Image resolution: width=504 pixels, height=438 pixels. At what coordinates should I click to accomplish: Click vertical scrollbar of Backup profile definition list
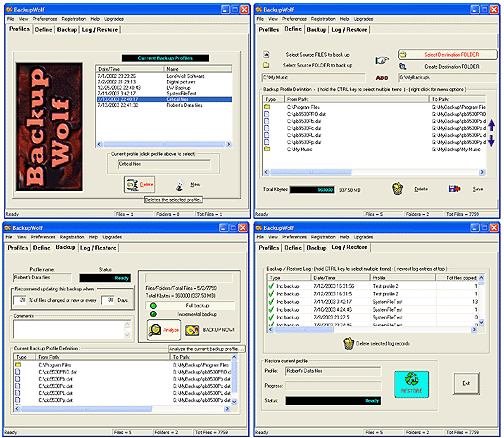pyautogui.click(x=234, y=379)
